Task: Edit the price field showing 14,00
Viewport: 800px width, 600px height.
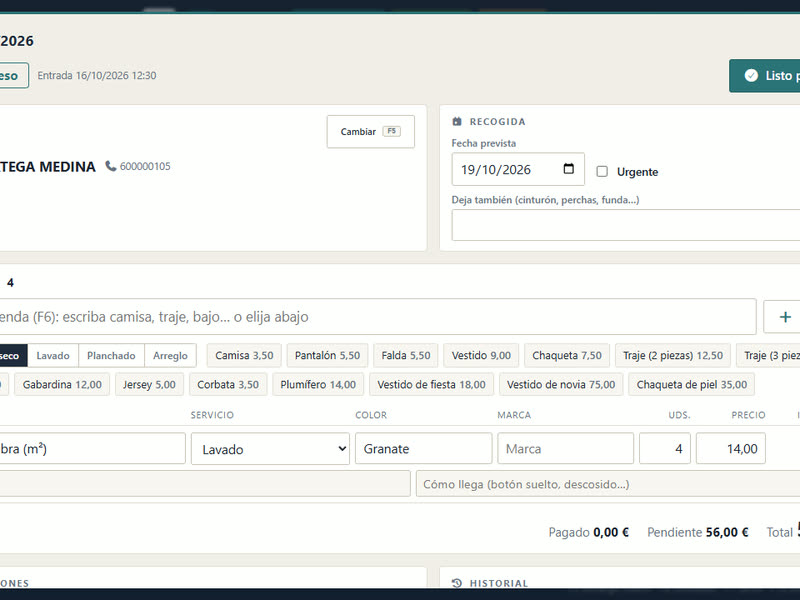Action: tap(731, 449)
